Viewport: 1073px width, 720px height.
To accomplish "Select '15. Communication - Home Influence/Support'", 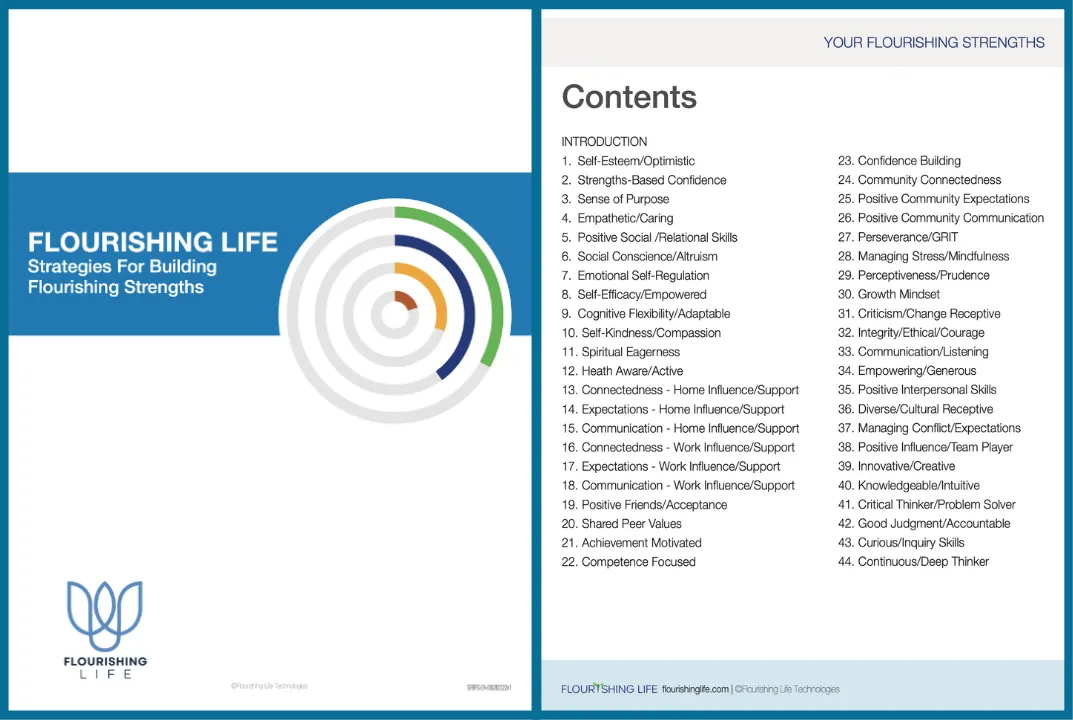I will click(680, 428).
